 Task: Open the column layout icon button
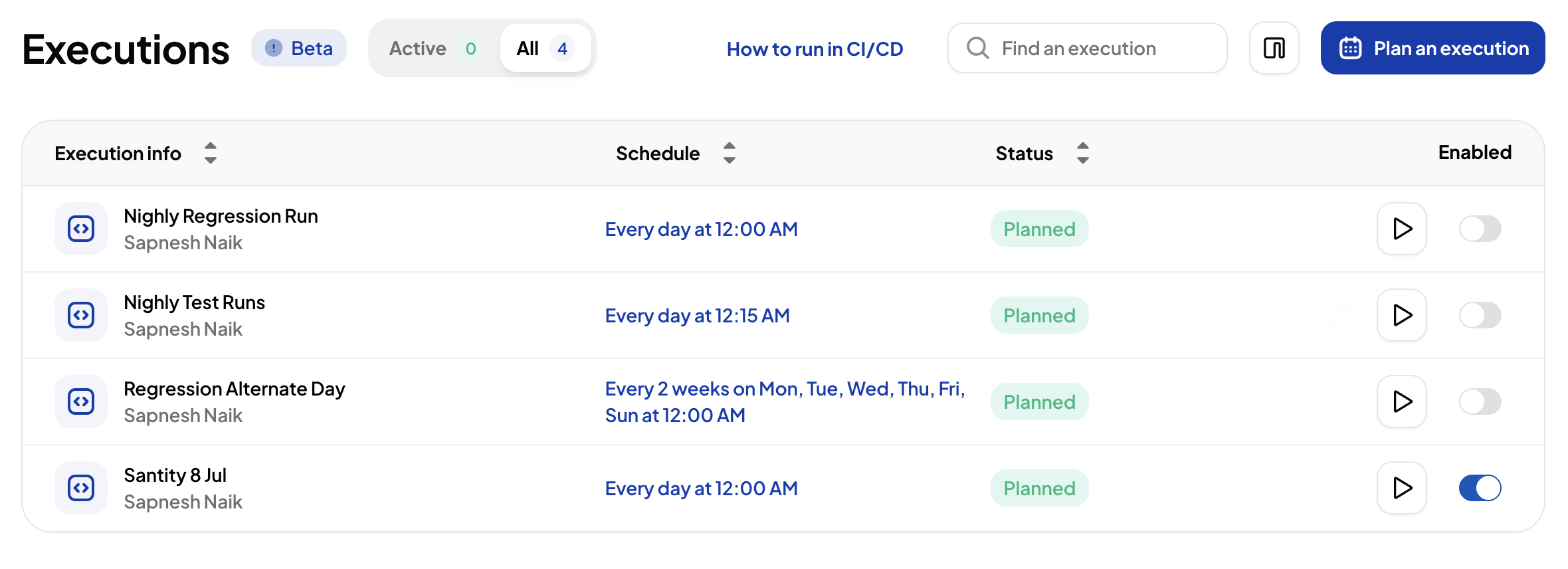[1274, 48]
